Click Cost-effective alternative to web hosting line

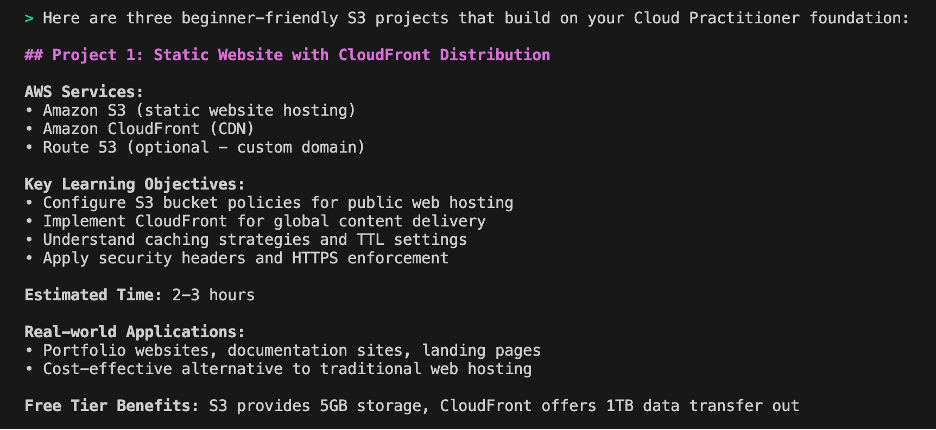[287, 369]
